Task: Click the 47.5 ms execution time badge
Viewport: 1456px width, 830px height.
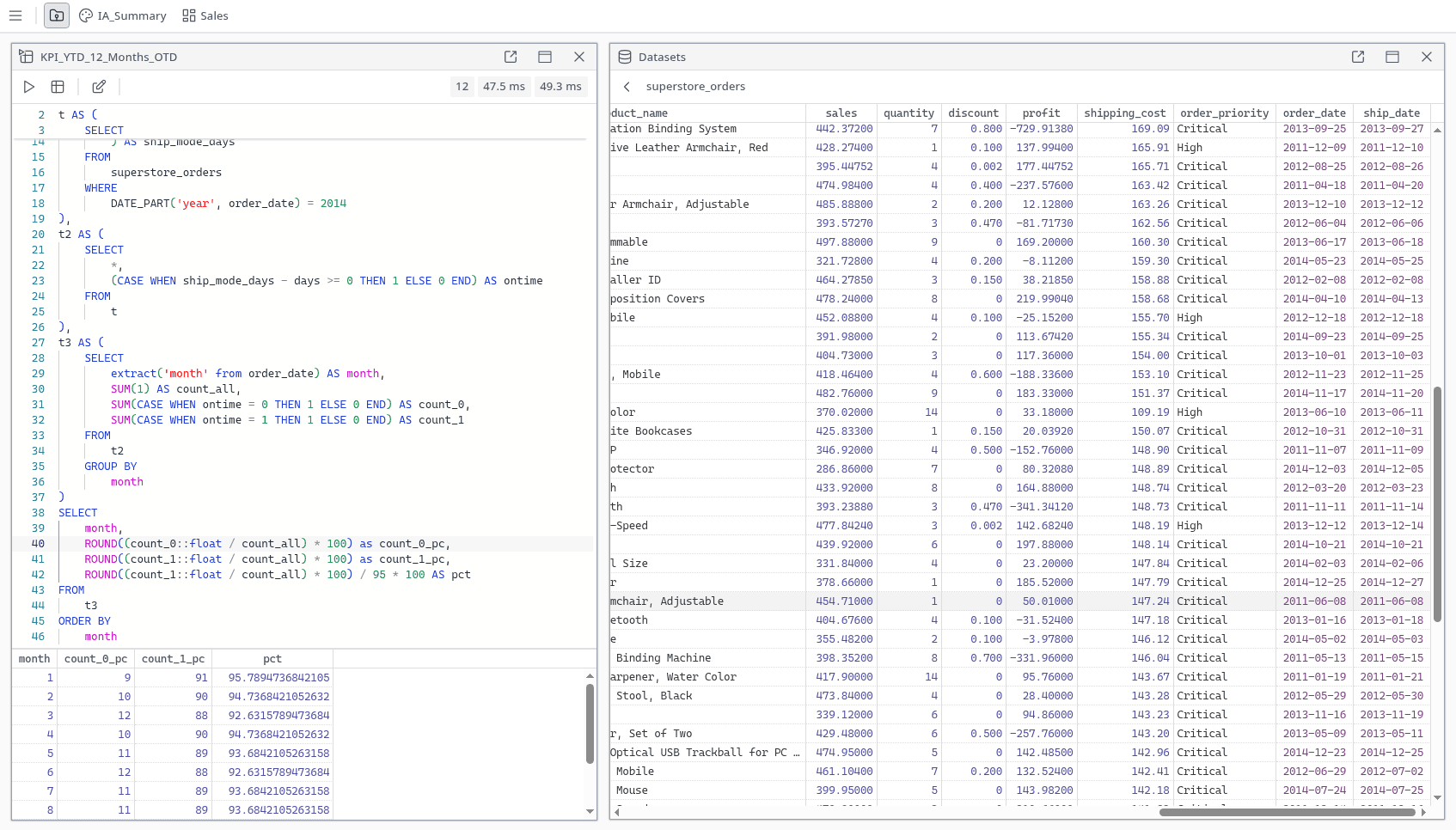Action: pos(504,86)
